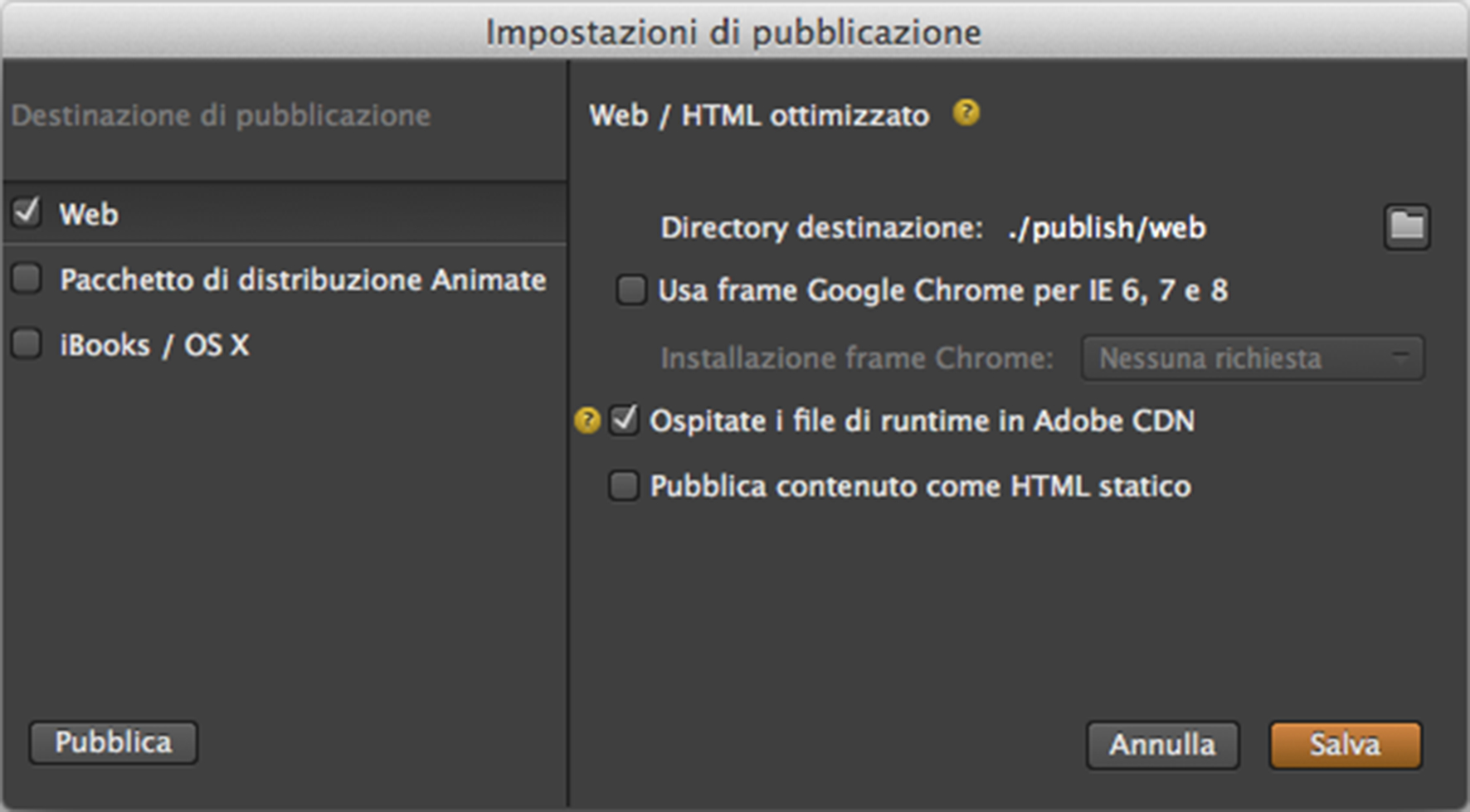Click the Destinazione di pubblicazione header
Viewport: 1470px width, 812px height.
coord(221,115)
